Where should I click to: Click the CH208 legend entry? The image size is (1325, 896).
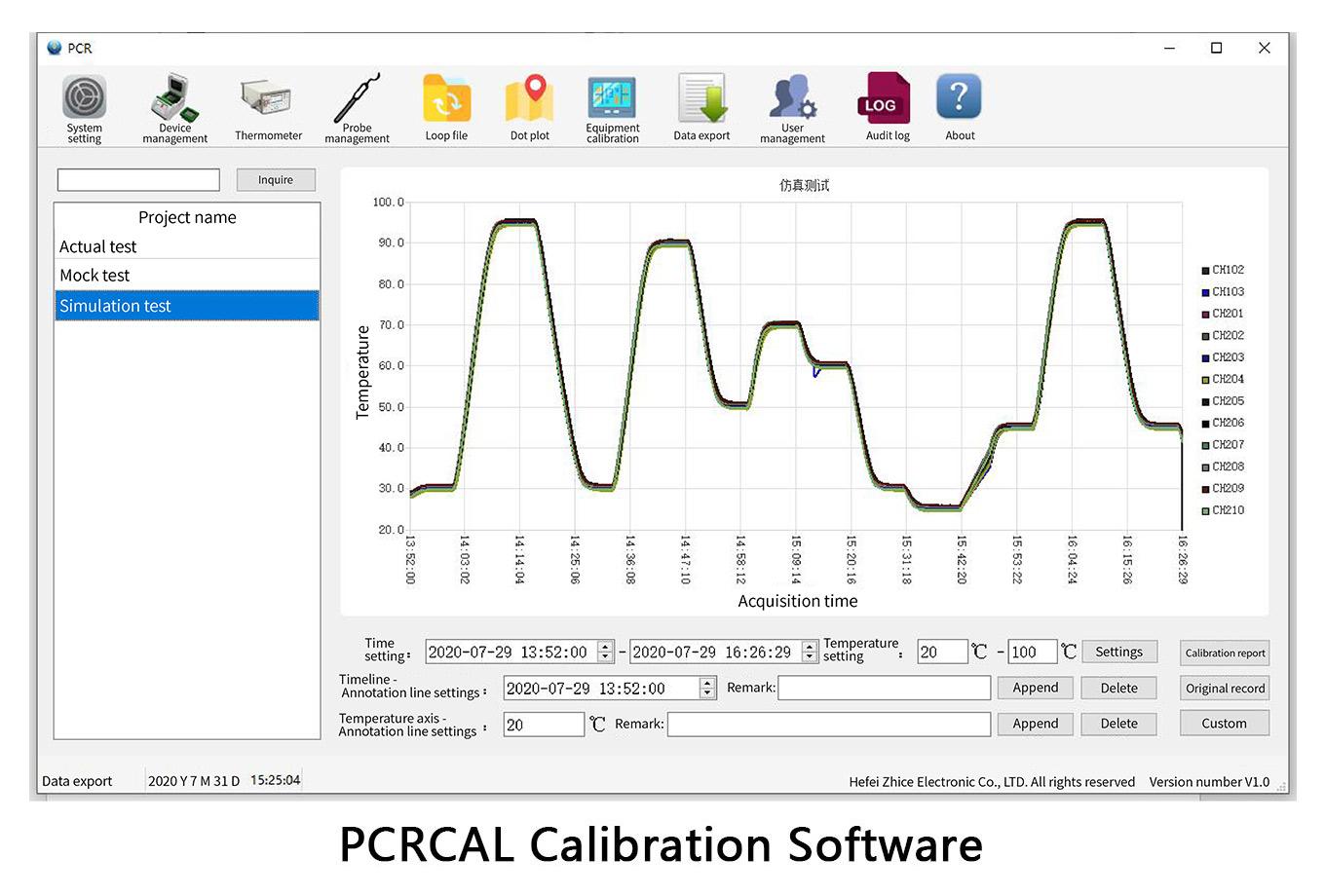click(1223, 467)
